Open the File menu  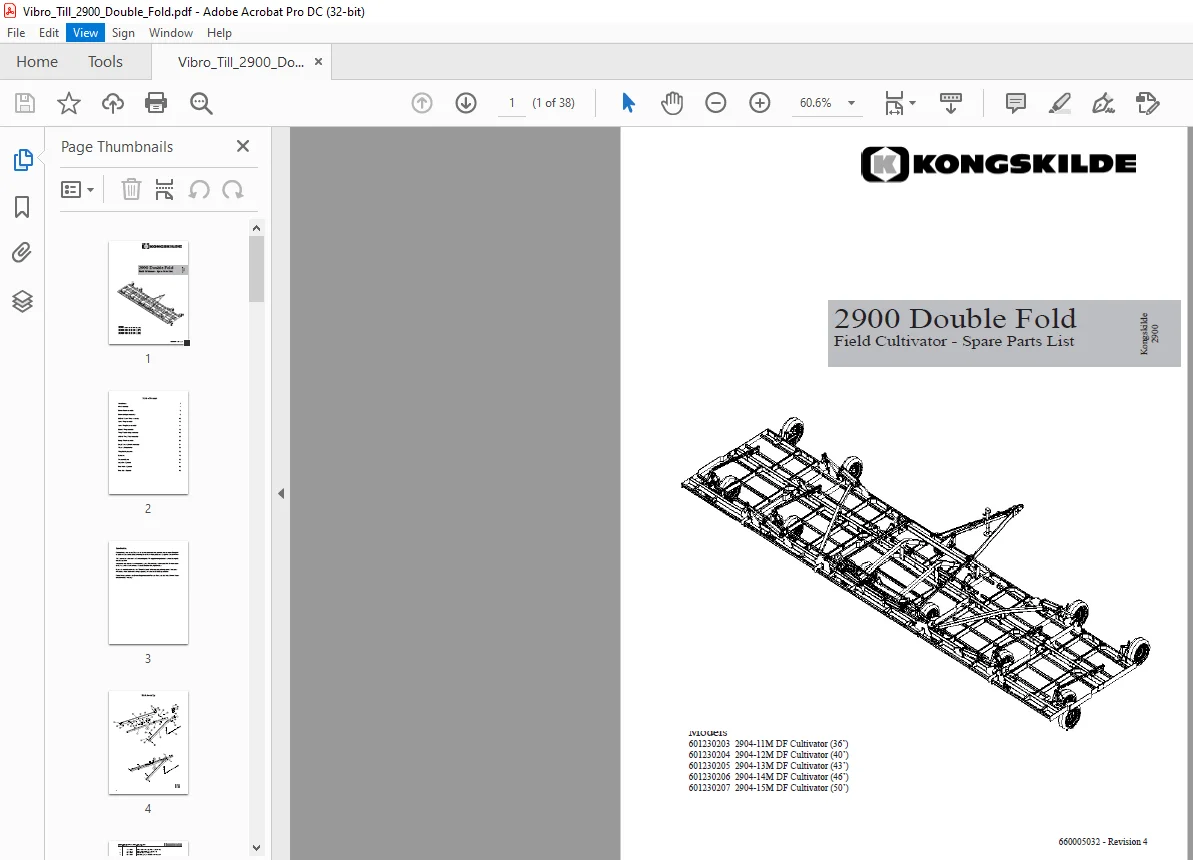pyautogui.click(x=16, y=33)
